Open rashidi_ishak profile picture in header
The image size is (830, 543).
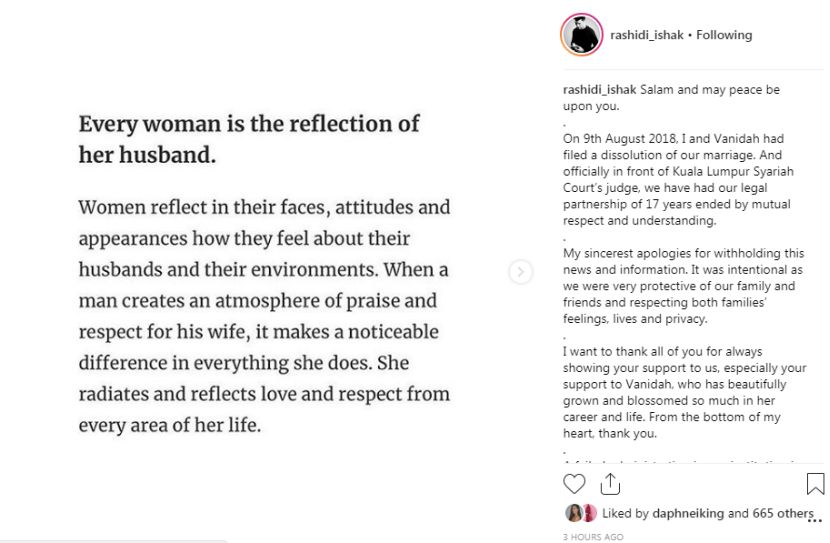581,35
